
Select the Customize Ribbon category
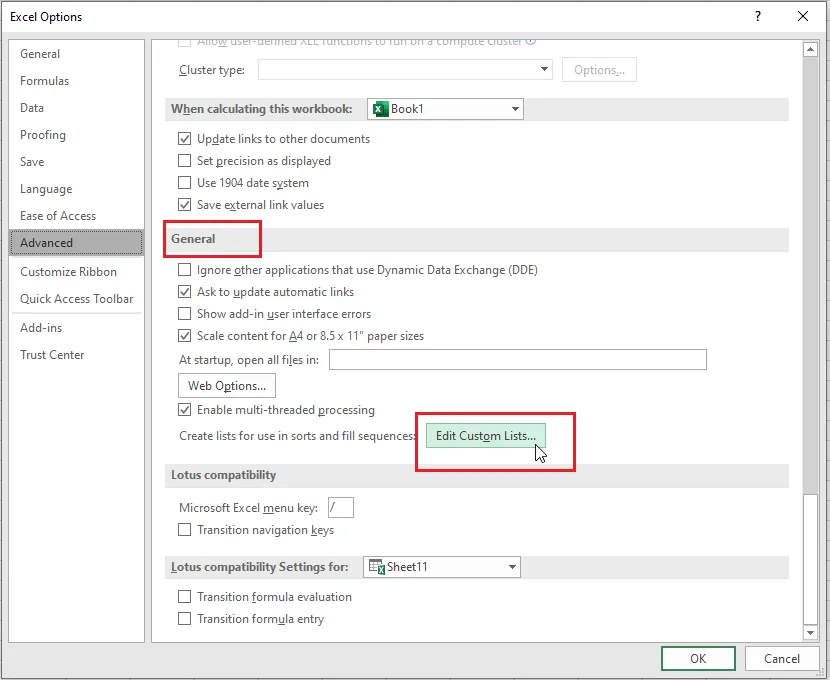76,271
